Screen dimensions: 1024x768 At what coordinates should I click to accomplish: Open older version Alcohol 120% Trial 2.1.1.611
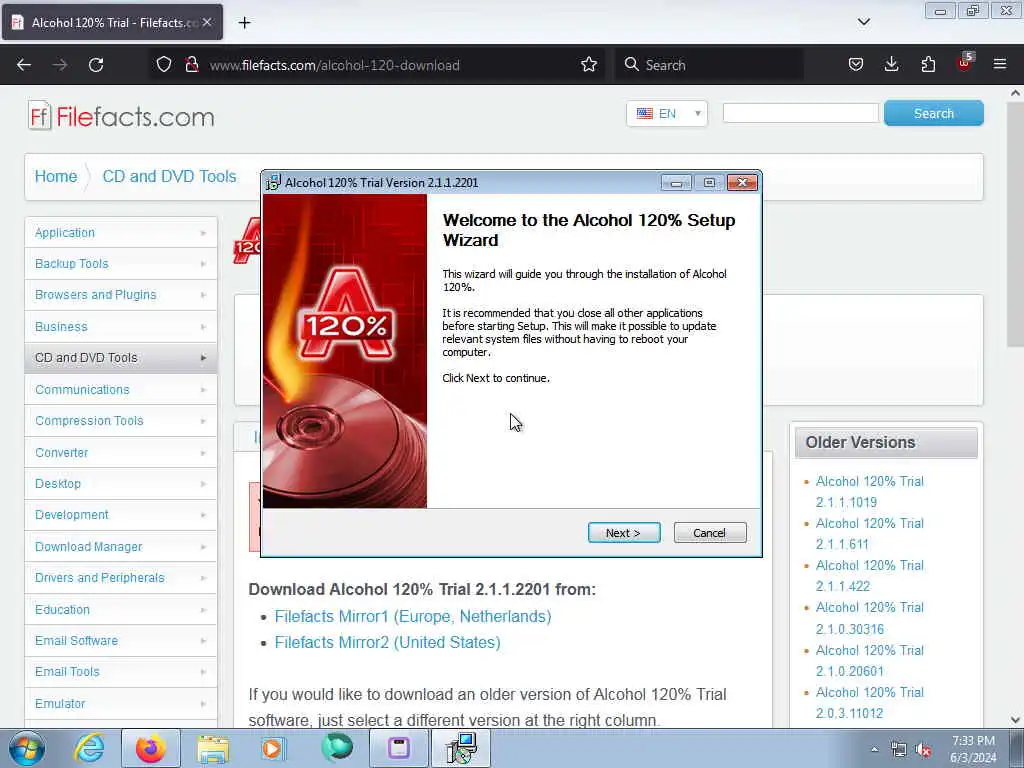click(x=869, y=534)
